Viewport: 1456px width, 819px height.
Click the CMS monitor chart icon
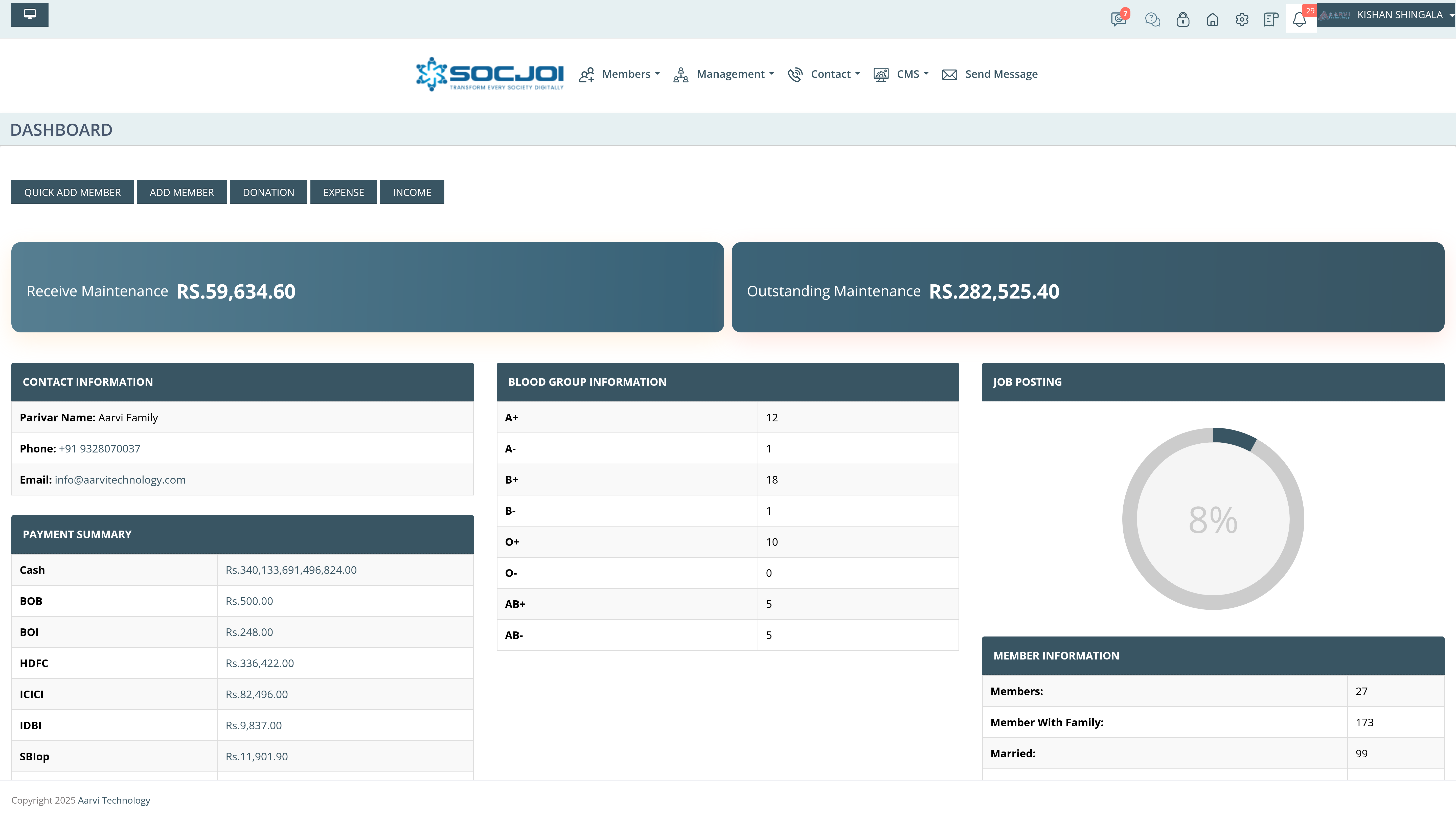[881, 75]
